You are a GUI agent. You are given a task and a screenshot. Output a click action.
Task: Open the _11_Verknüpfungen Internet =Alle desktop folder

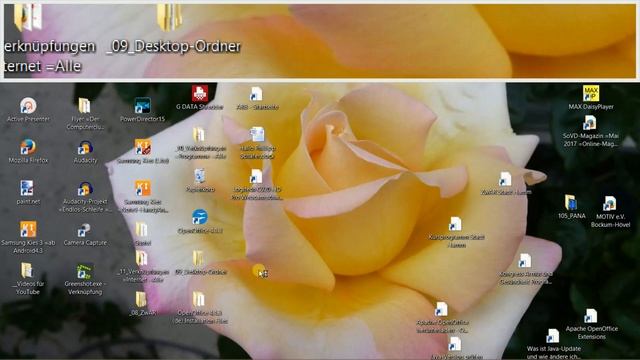142,258
